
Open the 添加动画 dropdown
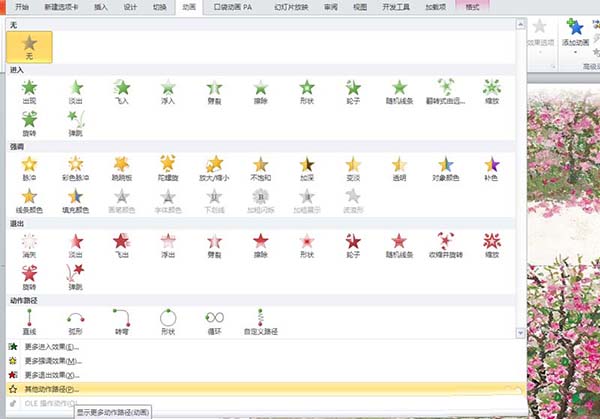pyautogui.click(x=575, y=36)
